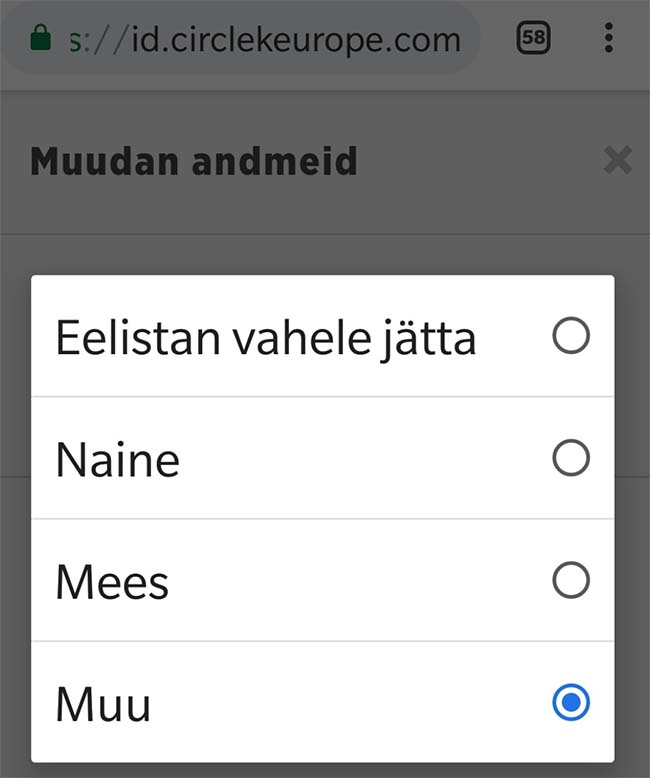Choose the Naine radio button

[571, 459]
